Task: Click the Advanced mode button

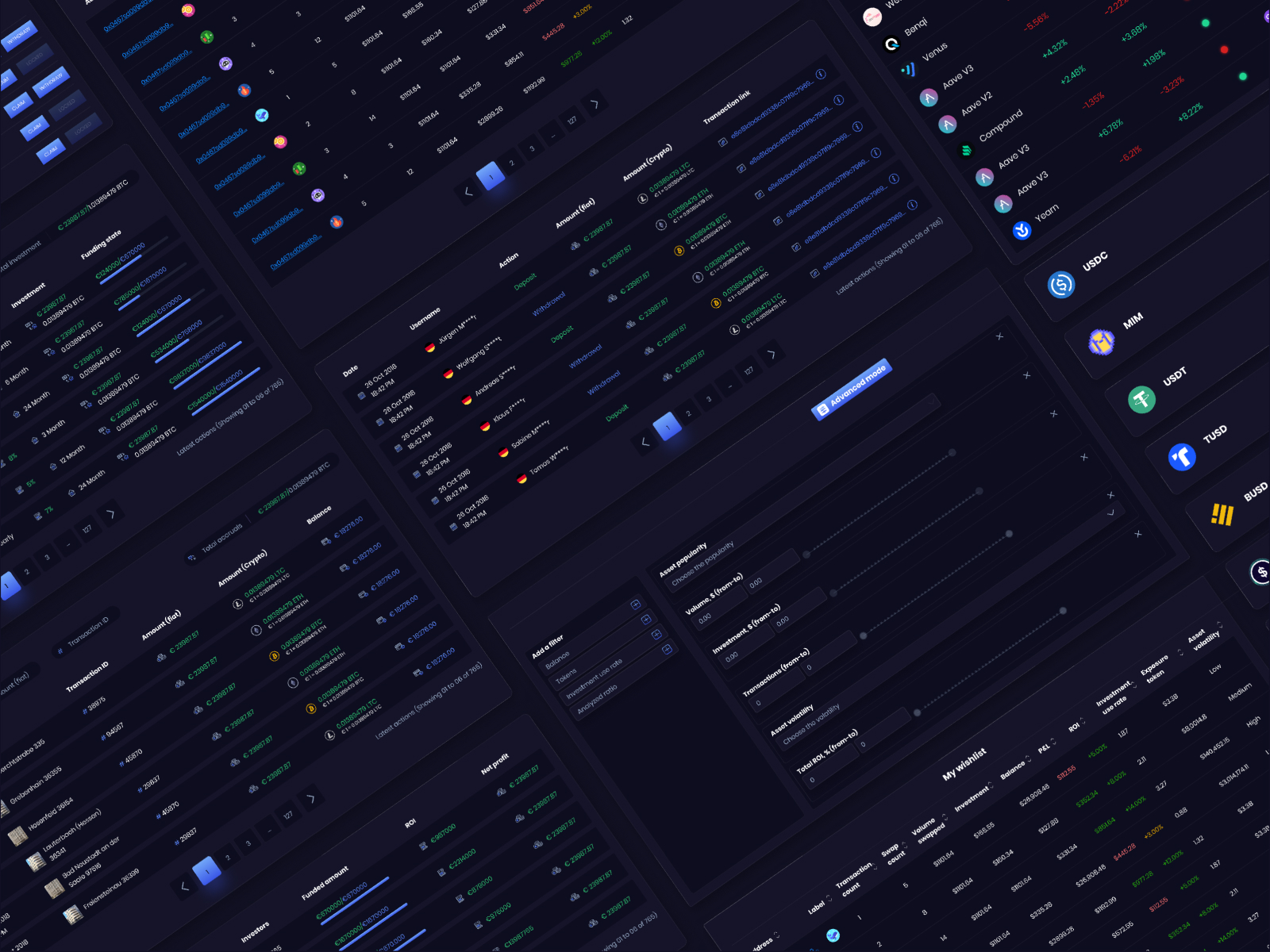Action: (852, 389)
